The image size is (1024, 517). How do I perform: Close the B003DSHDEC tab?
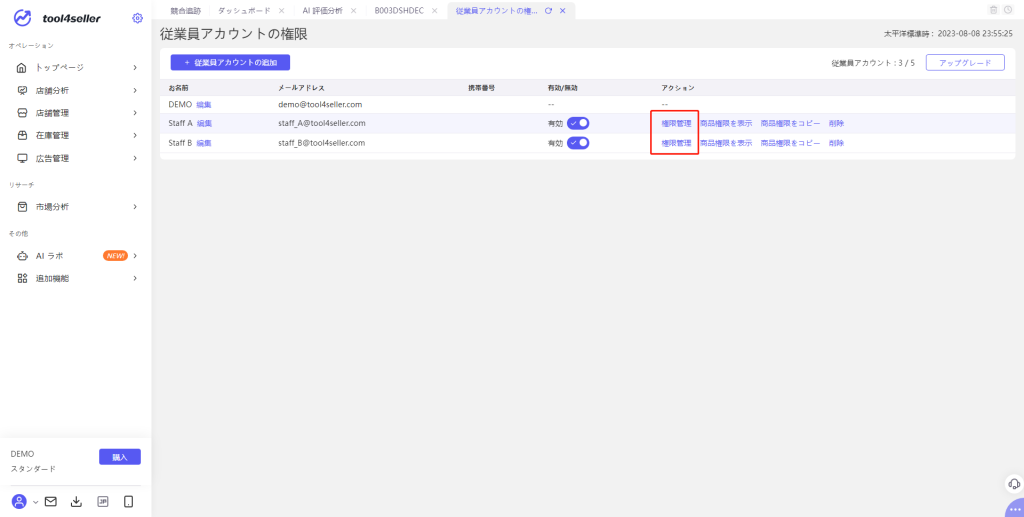tap(434, 10)
